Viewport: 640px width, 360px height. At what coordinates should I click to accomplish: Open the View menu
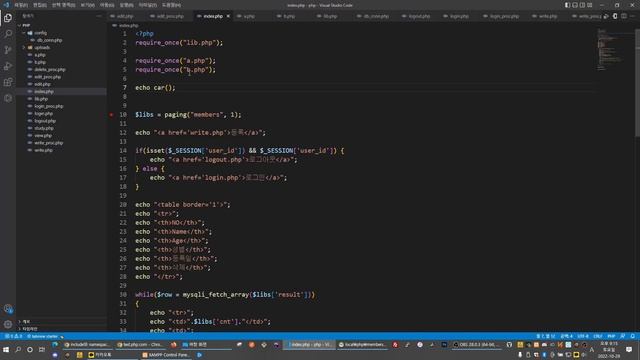[x=87, y=5]
